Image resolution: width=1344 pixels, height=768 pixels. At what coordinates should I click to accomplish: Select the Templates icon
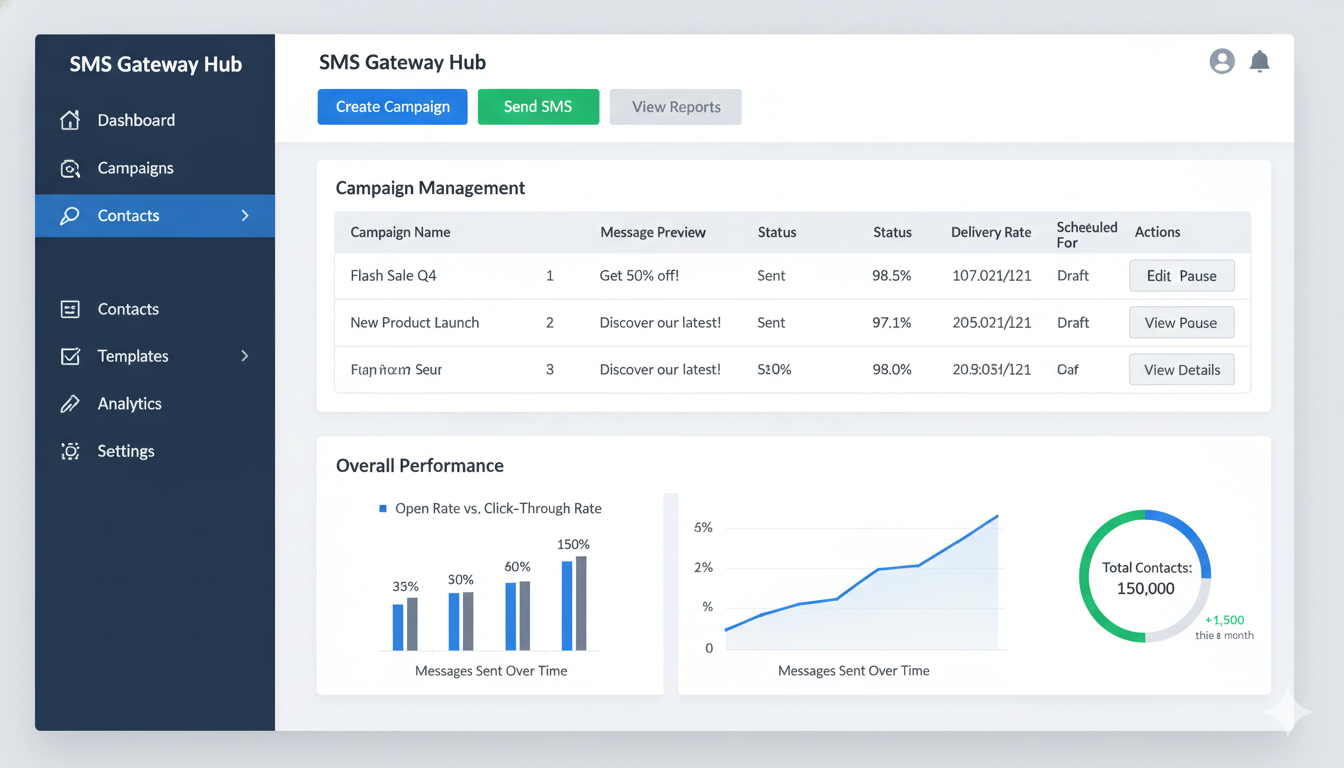point(70,355)
